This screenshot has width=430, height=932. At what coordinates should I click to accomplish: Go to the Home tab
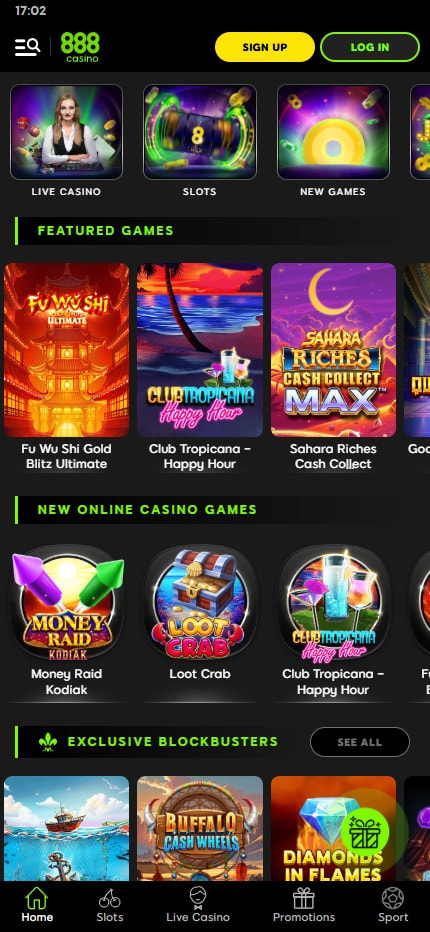point(37,905)
